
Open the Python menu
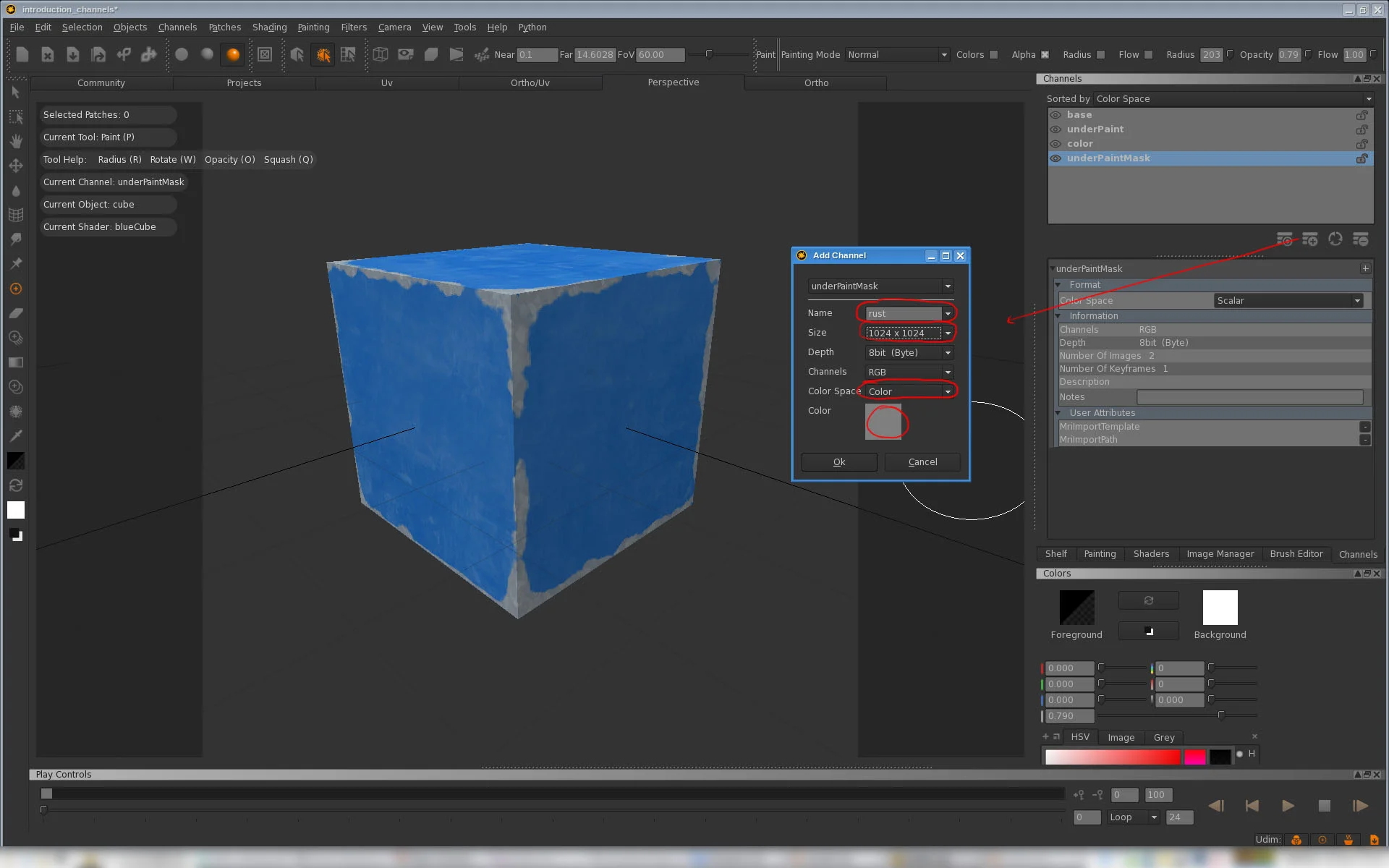pos(532,27)
